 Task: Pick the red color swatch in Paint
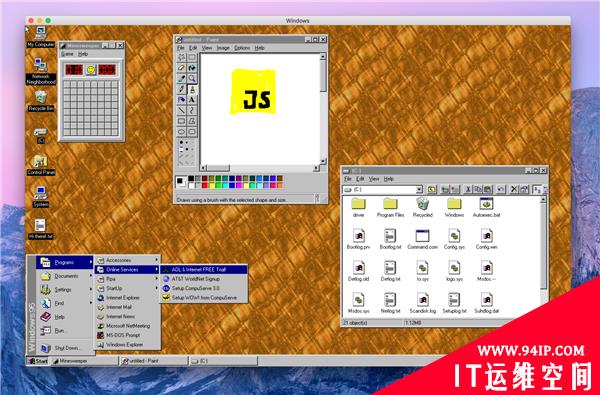tap(205, 186)
